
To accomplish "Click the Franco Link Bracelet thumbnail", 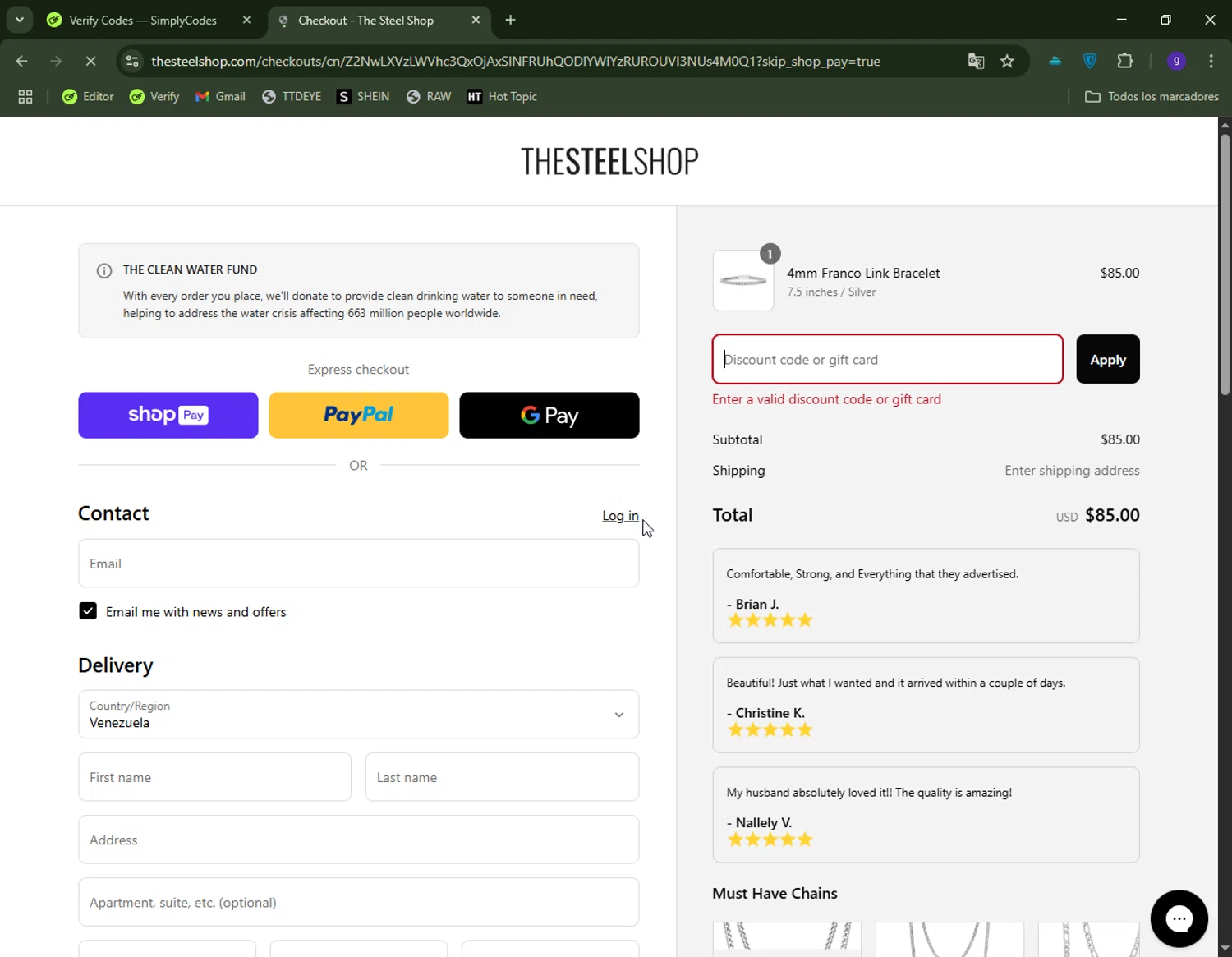I will (x=743, y=281).
